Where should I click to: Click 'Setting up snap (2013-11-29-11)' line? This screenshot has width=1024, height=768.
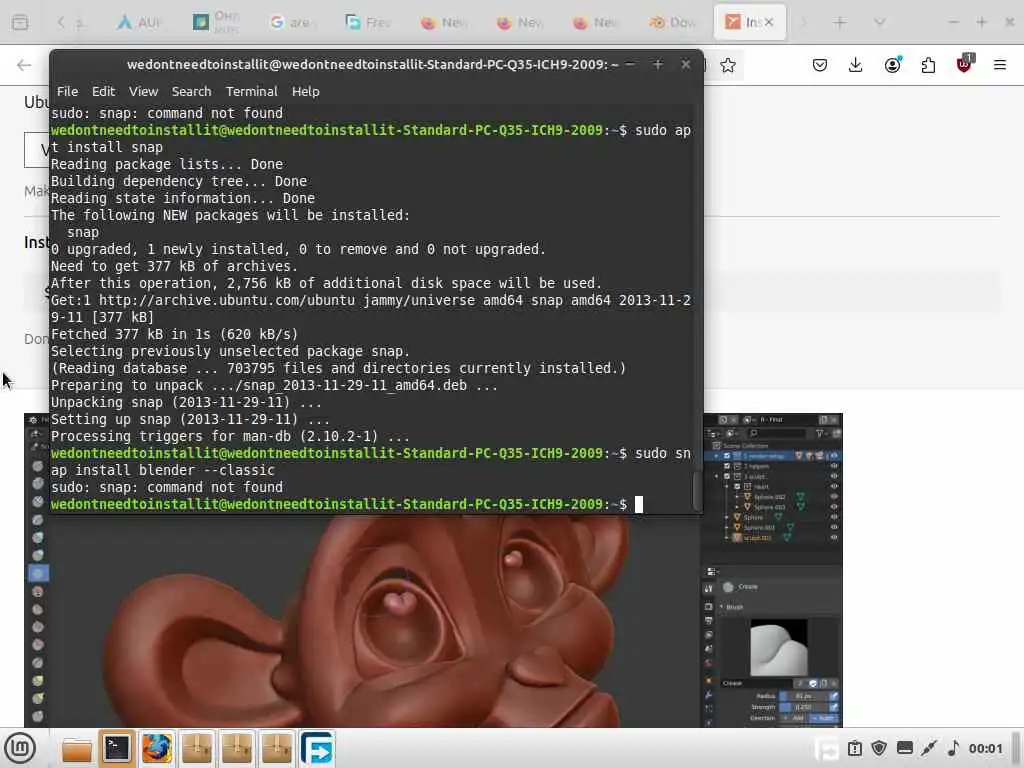point(191,419)
